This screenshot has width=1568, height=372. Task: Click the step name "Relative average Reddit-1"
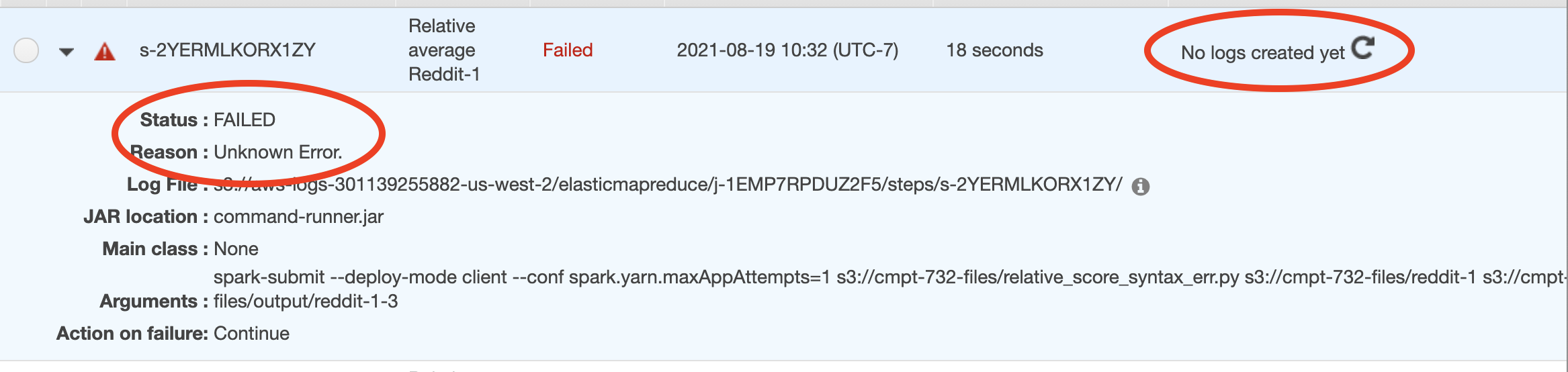coord(443,50)
